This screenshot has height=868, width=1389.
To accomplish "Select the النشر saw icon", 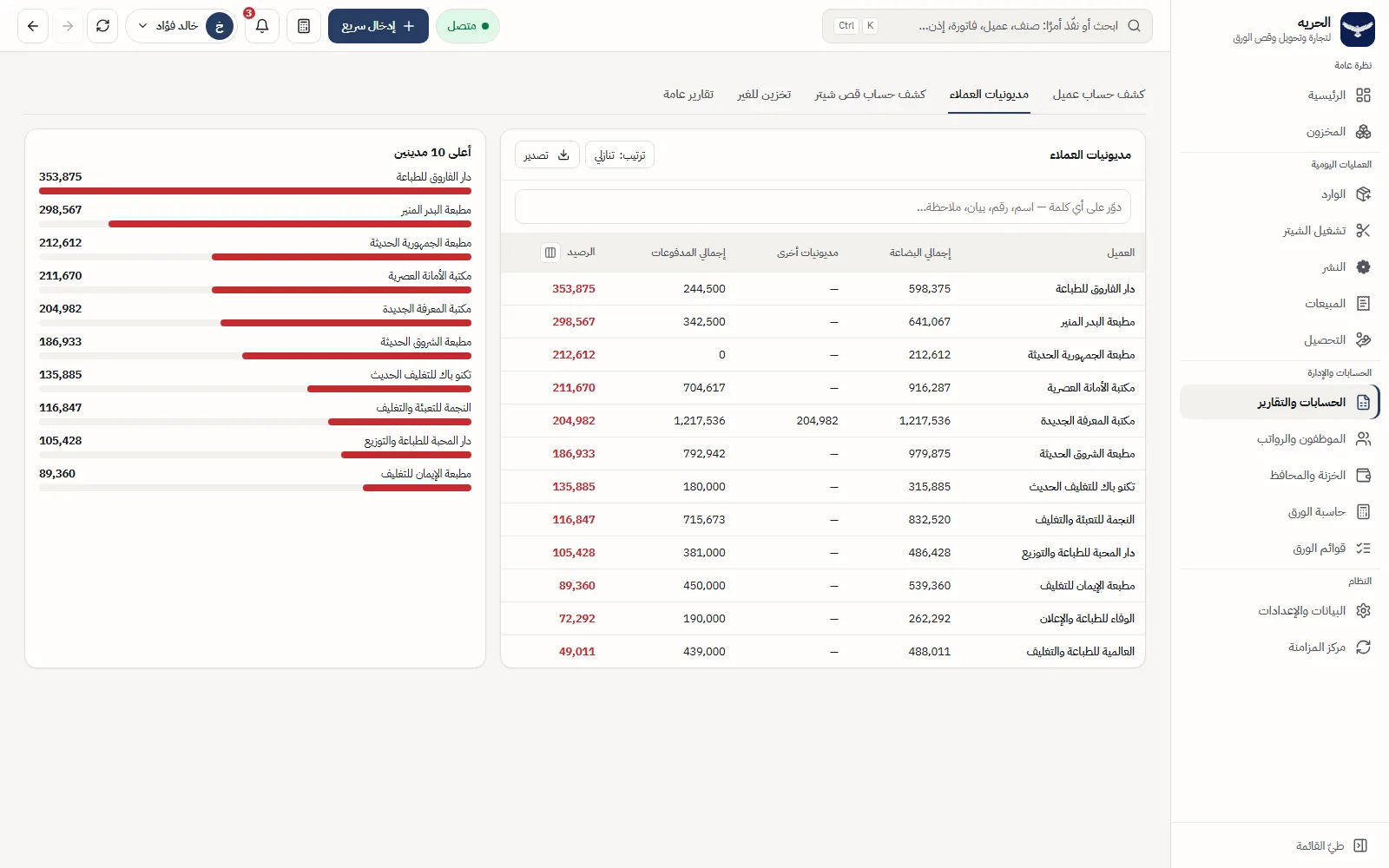I will (1363, 267).
